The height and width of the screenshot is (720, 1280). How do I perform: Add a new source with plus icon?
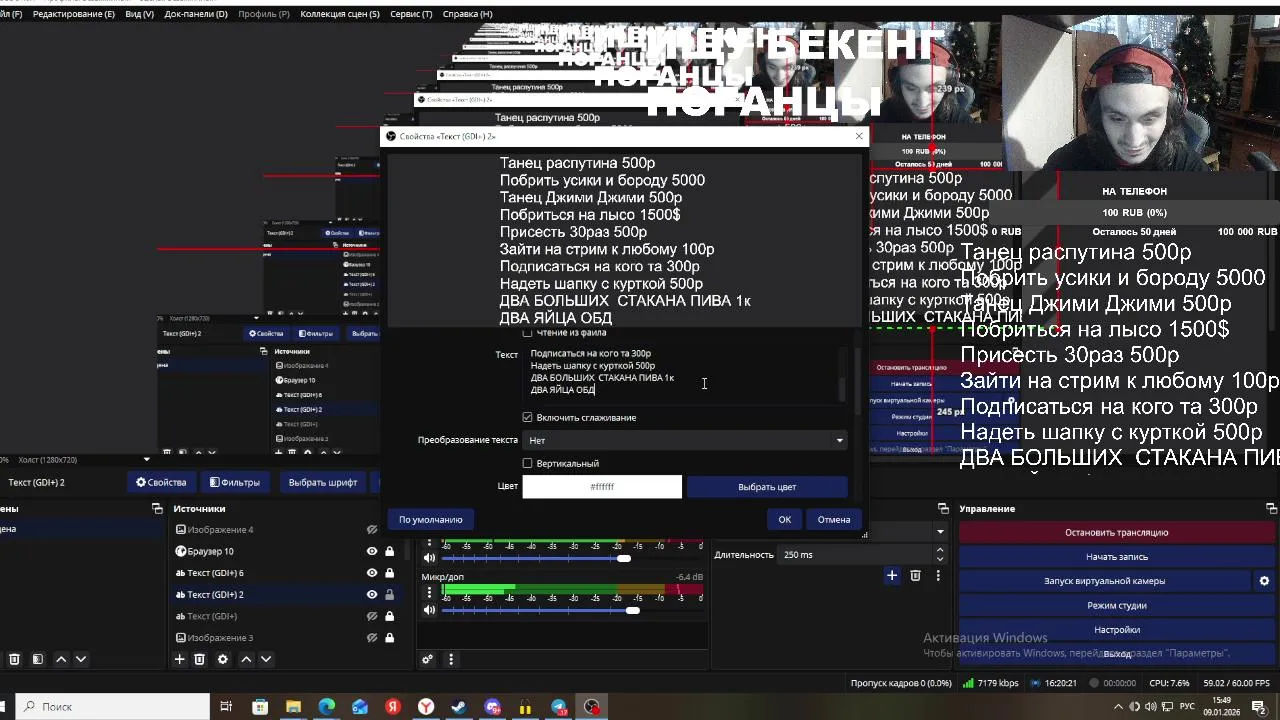180,659
